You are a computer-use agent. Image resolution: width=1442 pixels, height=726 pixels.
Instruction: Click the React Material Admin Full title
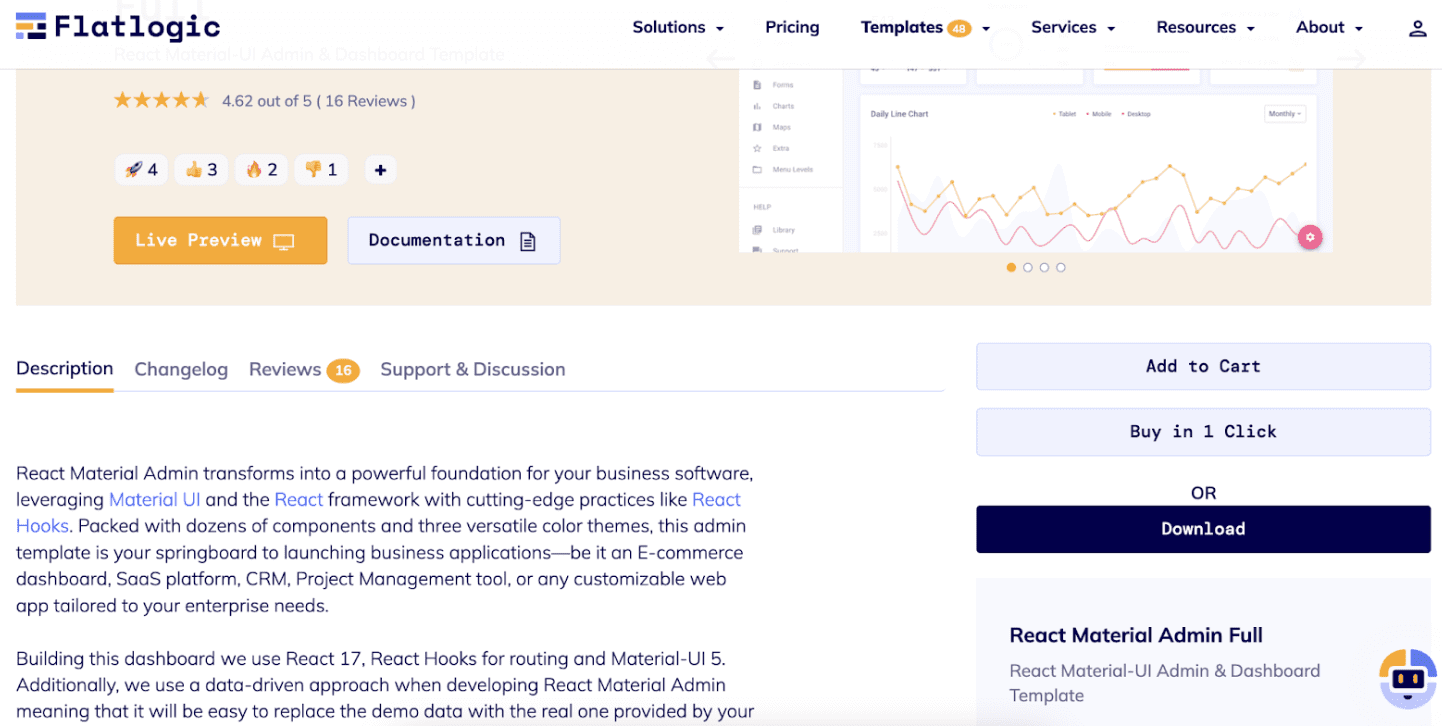coord(1136,635)
